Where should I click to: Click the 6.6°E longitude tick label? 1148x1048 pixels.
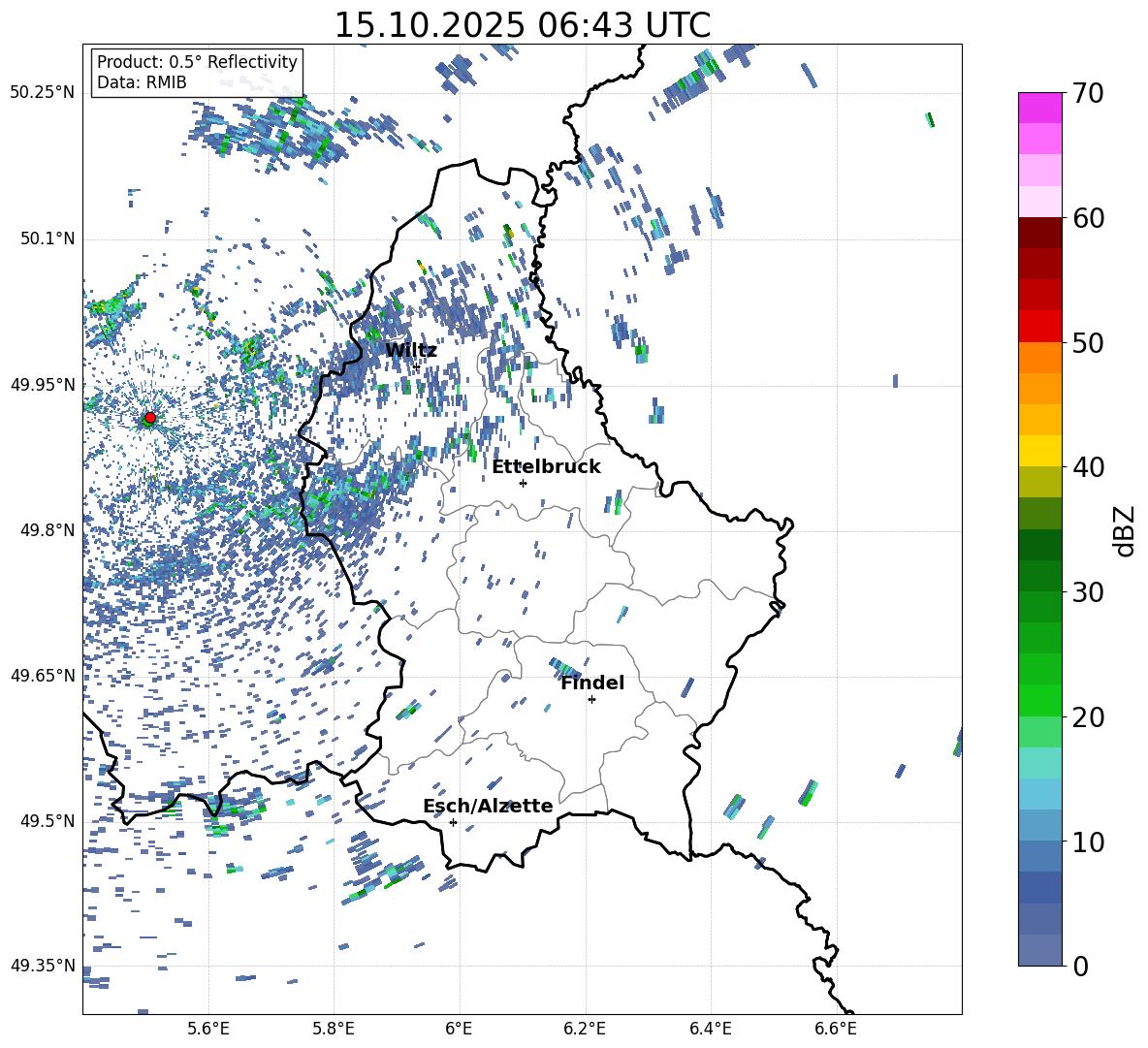coord(836,1028)
